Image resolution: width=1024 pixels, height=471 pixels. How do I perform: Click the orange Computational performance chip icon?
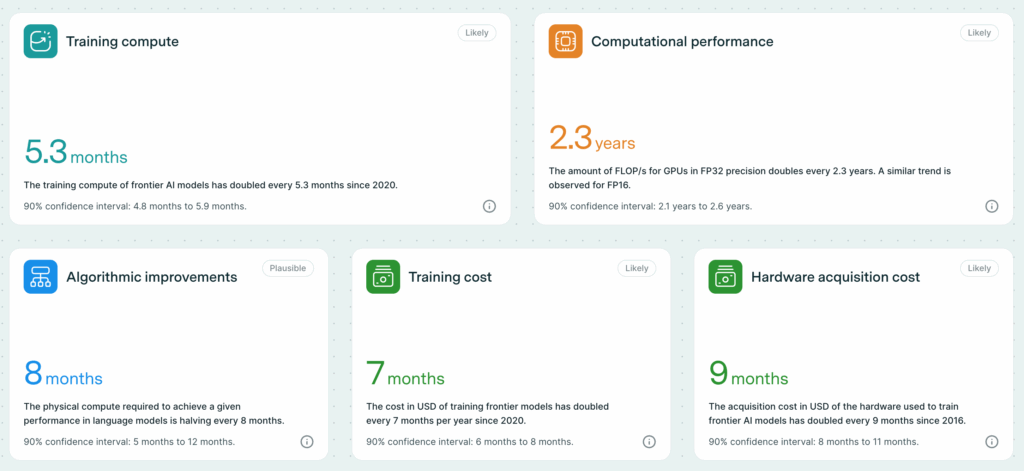(x=565, y=42)
